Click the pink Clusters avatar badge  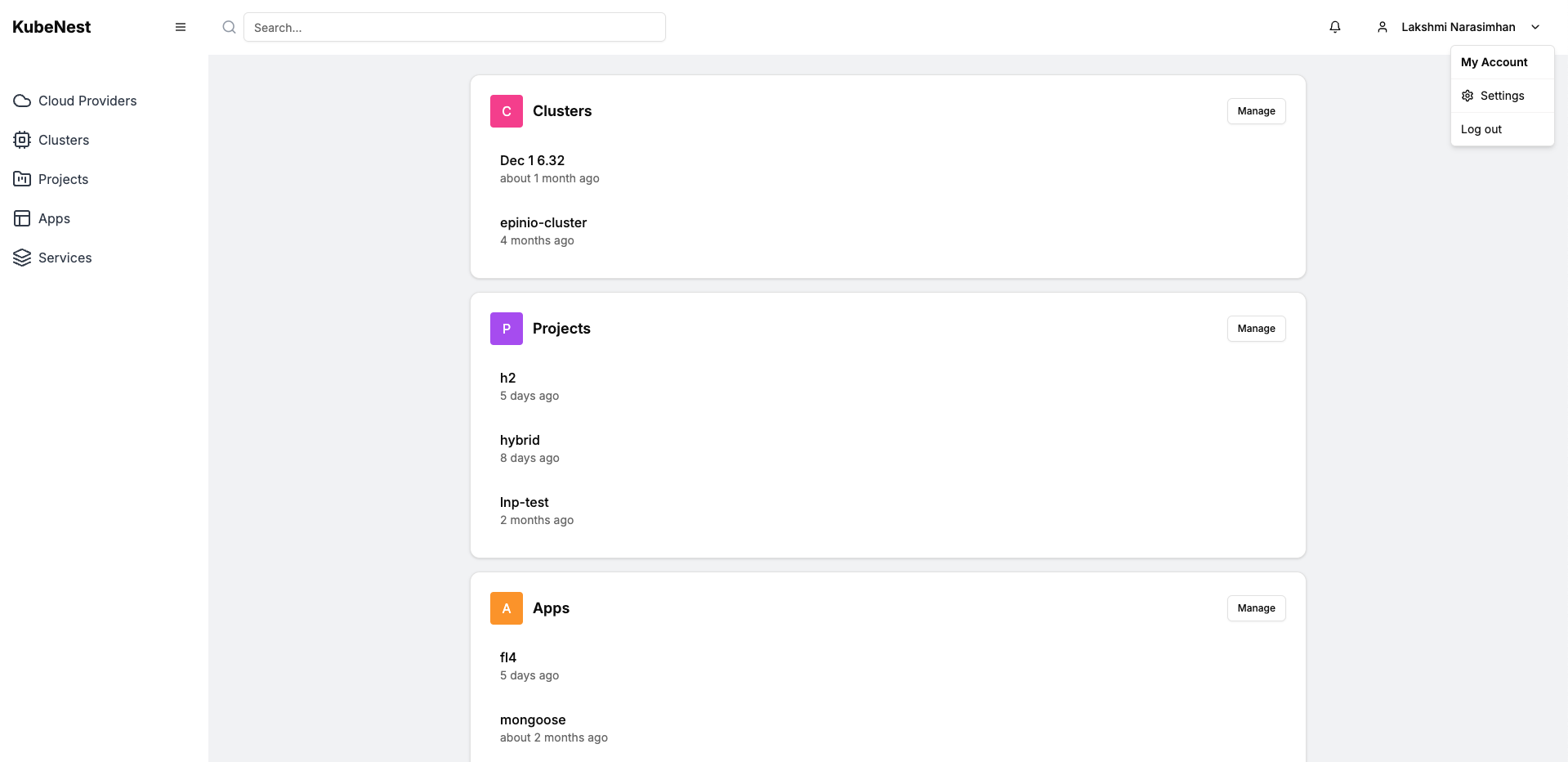(x=506, y=110)
